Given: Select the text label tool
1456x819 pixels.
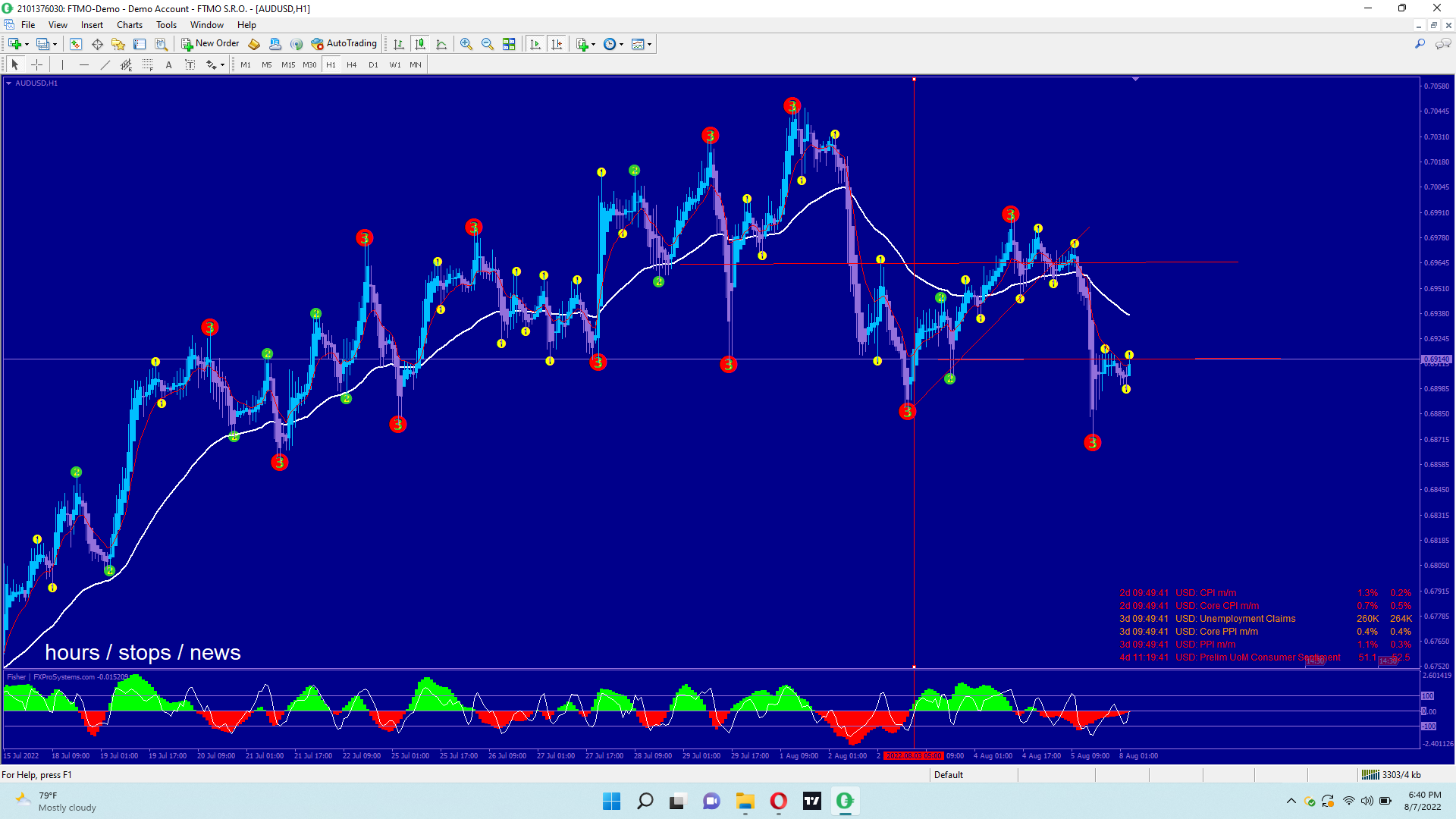Looking at the screenshot, I should click(x=190, y=65).
